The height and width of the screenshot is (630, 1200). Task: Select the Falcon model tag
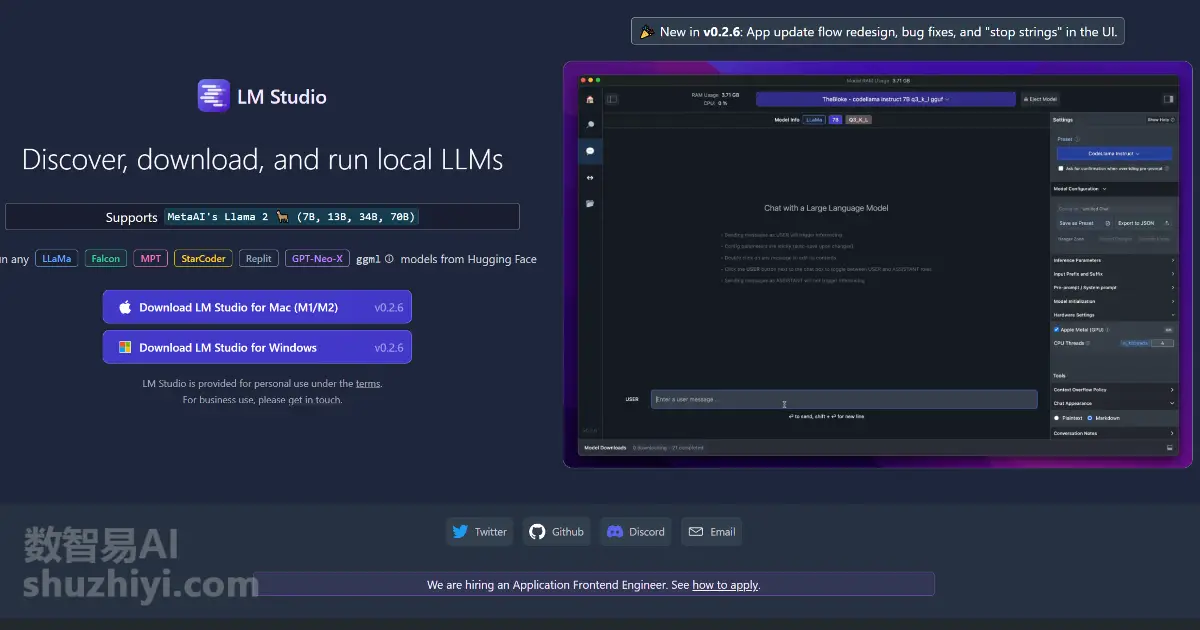(106, 258)
